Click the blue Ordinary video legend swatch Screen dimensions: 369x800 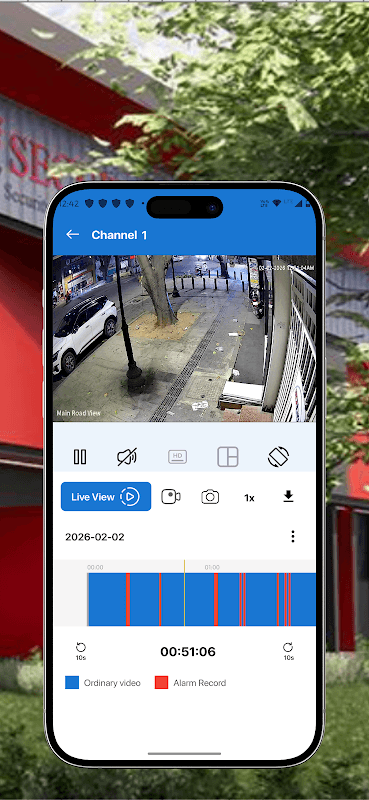pyautogui.click(x=72, y=683)
